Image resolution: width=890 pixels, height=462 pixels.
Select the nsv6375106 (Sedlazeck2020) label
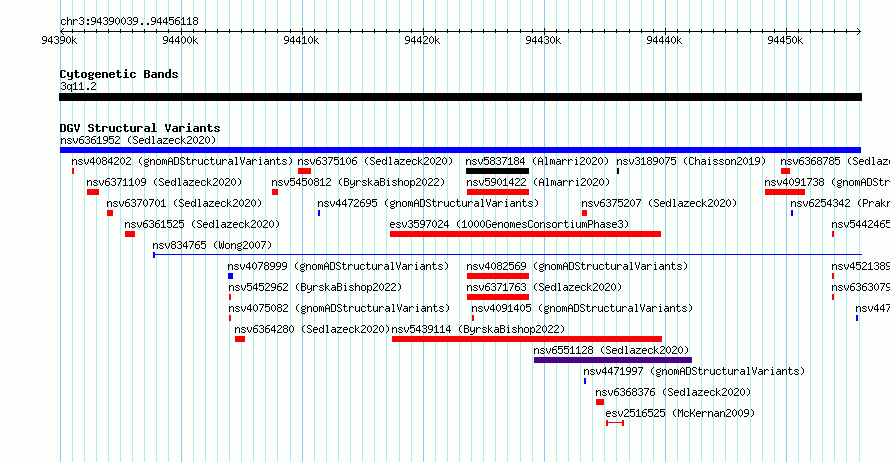375,161
